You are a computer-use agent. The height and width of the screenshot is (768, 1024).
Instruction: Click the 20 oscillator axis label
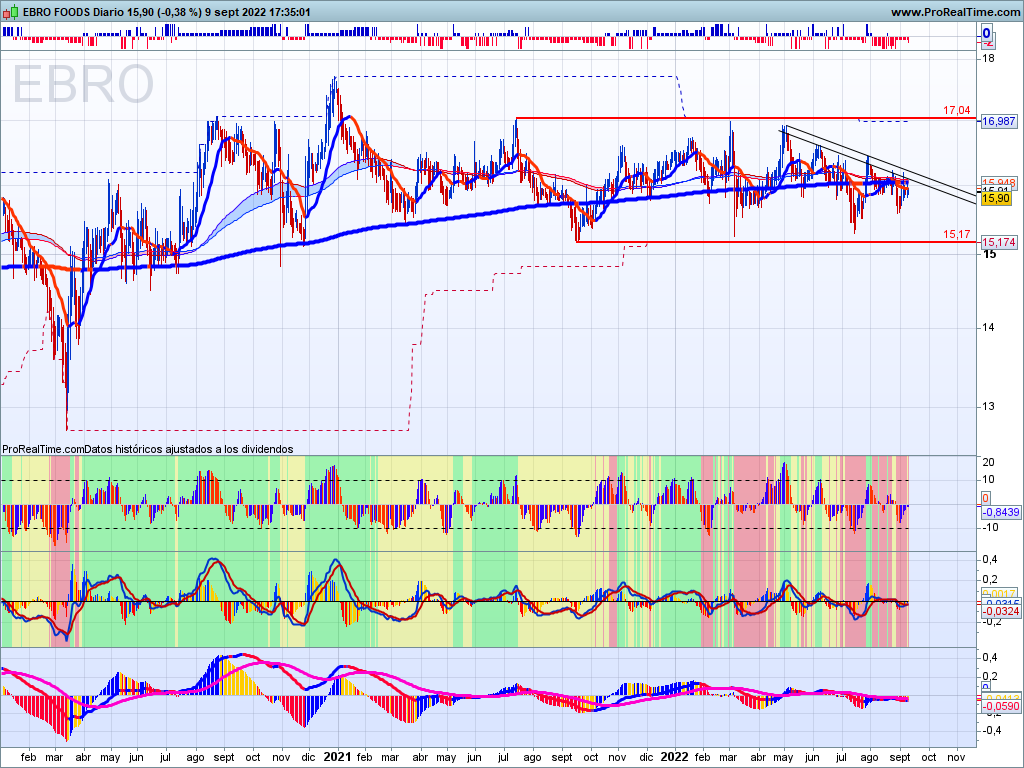pyautogui.click(x=989, y=462)
